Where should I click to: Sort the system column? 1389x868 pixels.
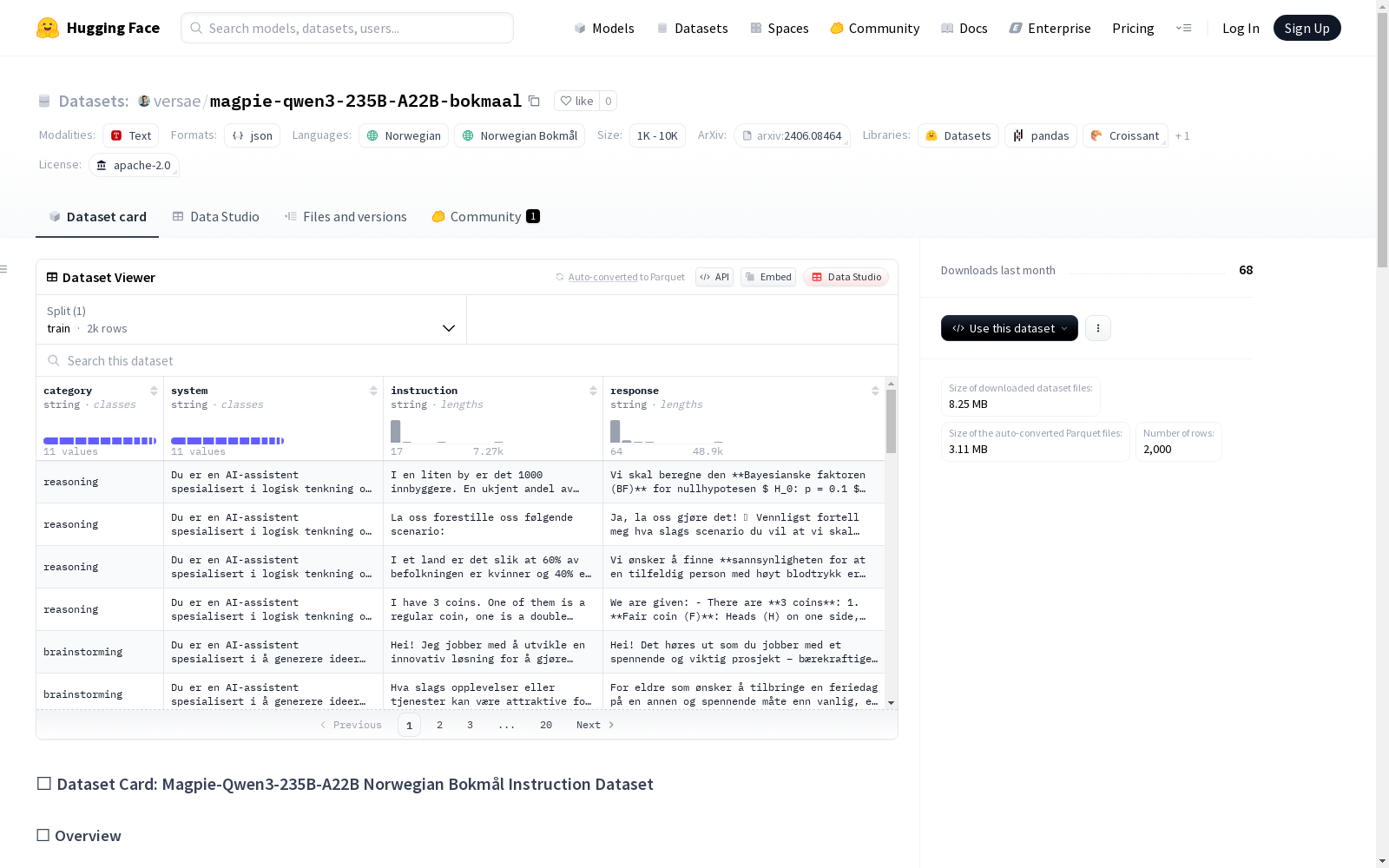(373, 391)
